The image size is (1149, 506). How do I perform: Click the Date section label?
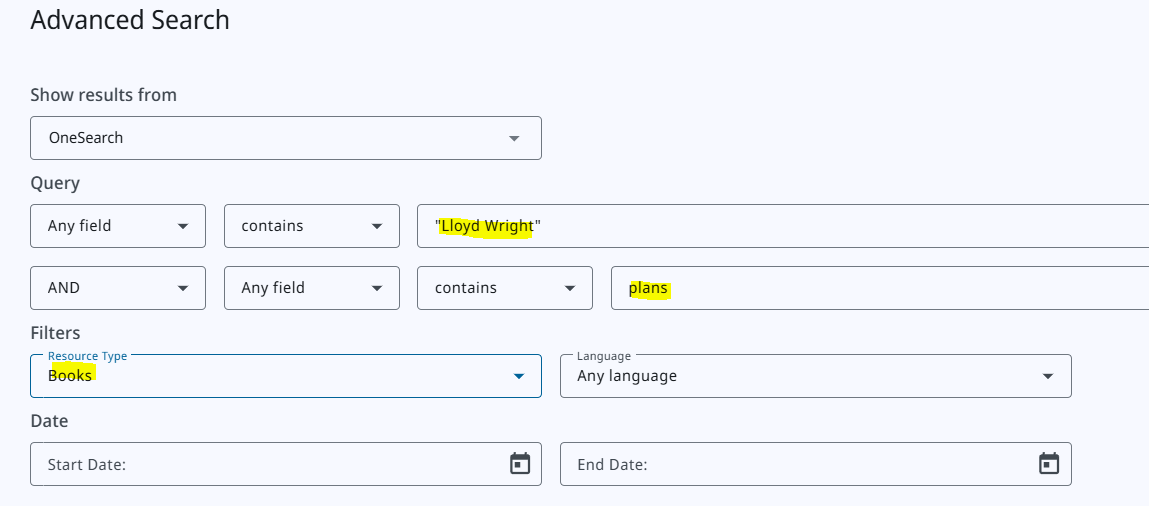[49, 421]
